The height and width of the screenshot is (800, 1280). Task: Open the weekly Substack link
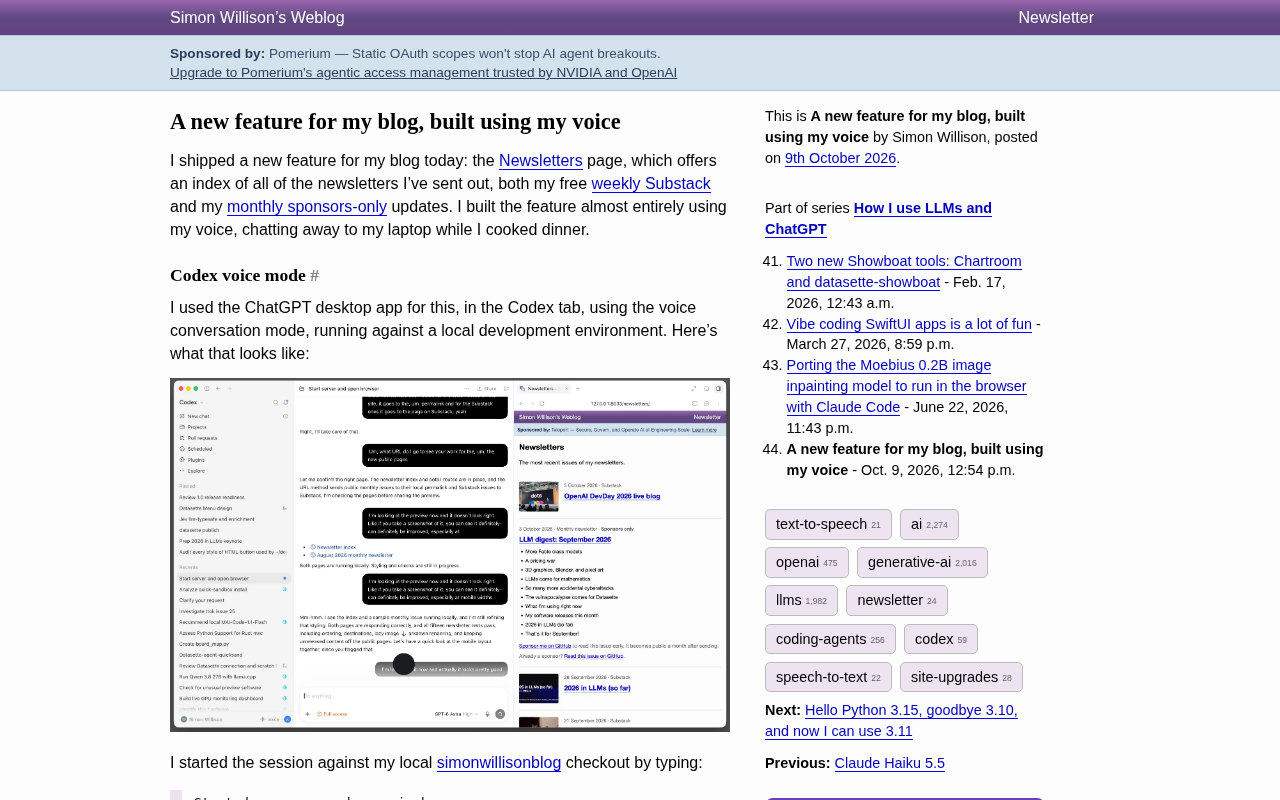click(x=651, y=183)
